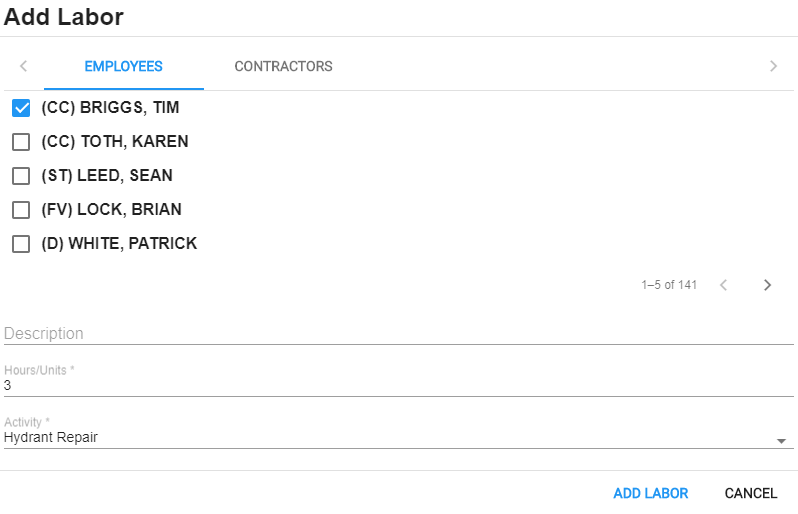798x514 pixels.
Task: Uncheck the Briggs, Tim checkbox
Action: coord(21,108)
